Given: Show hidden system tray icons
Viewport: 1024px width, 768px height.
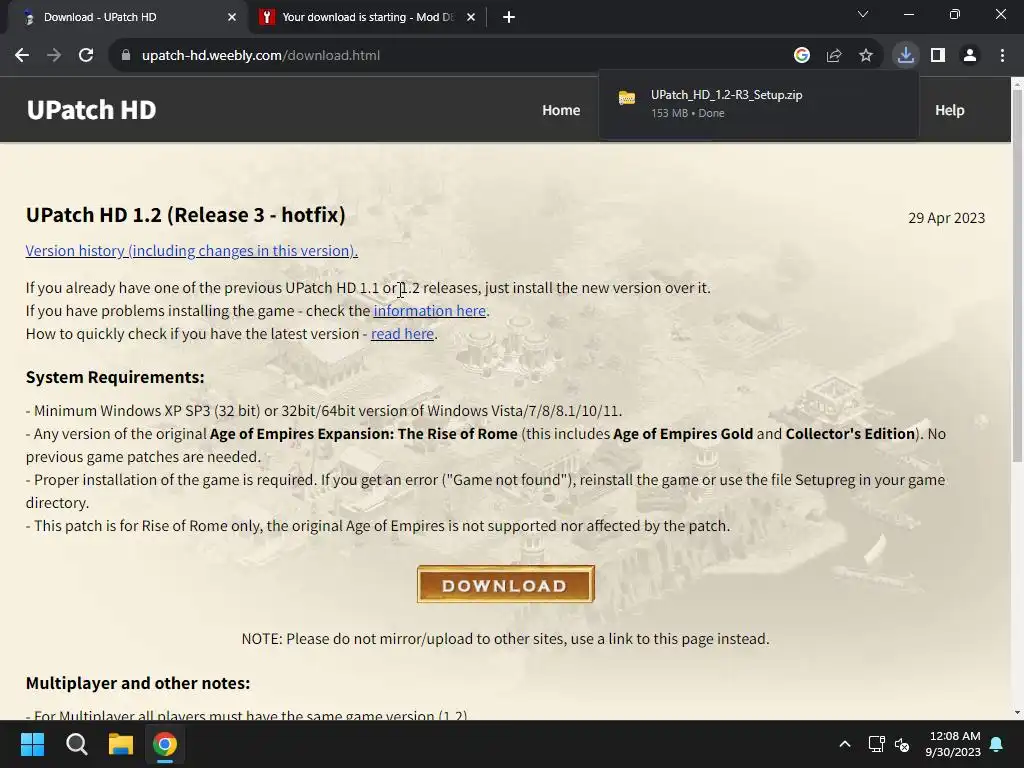Looking at the screenshot, I should click(844, 744).
